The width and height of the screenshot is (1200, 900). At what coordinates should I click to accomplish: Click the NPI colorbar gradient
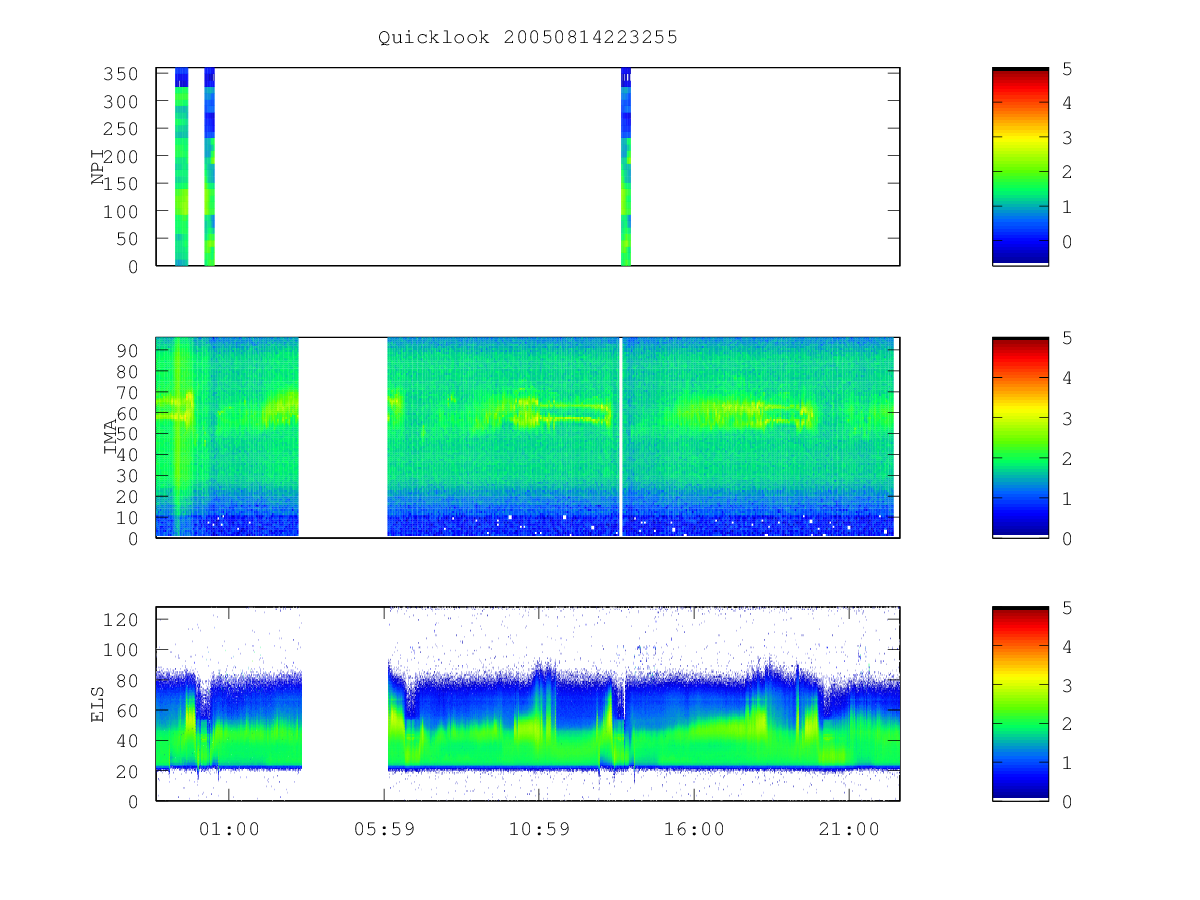pos(1020,166)
